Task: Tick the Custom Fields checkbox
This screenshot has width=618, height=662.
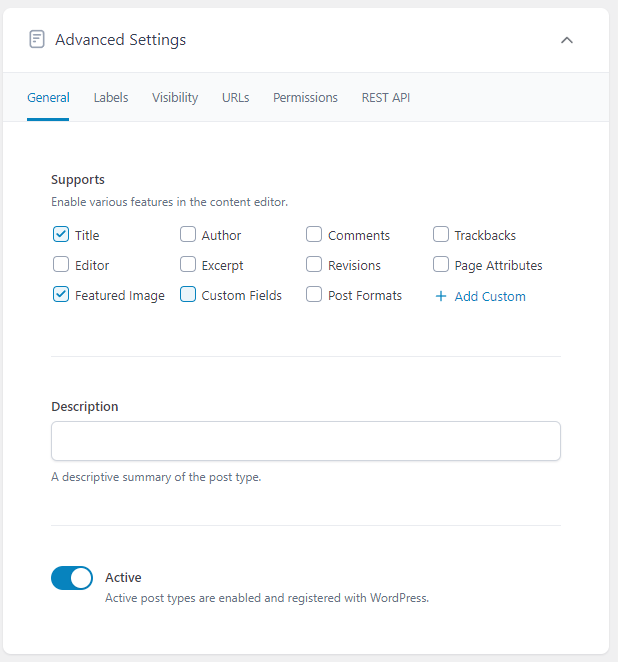Action: pos(188,295)
